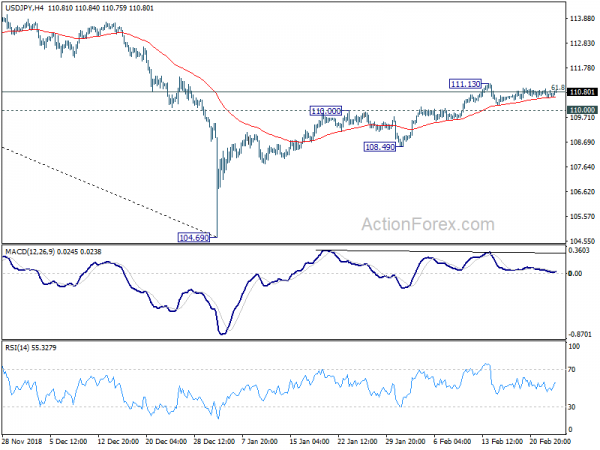Click RSI axis level 30
Image resolution: width=600 pixels, height=450 pixels.
(572, 407)
